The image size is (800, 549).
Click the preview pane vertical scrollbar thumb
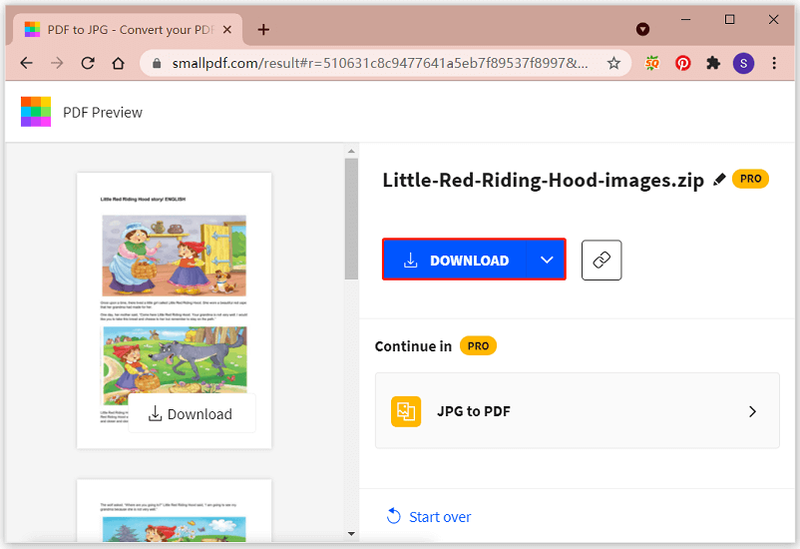[x=351, y=219]
